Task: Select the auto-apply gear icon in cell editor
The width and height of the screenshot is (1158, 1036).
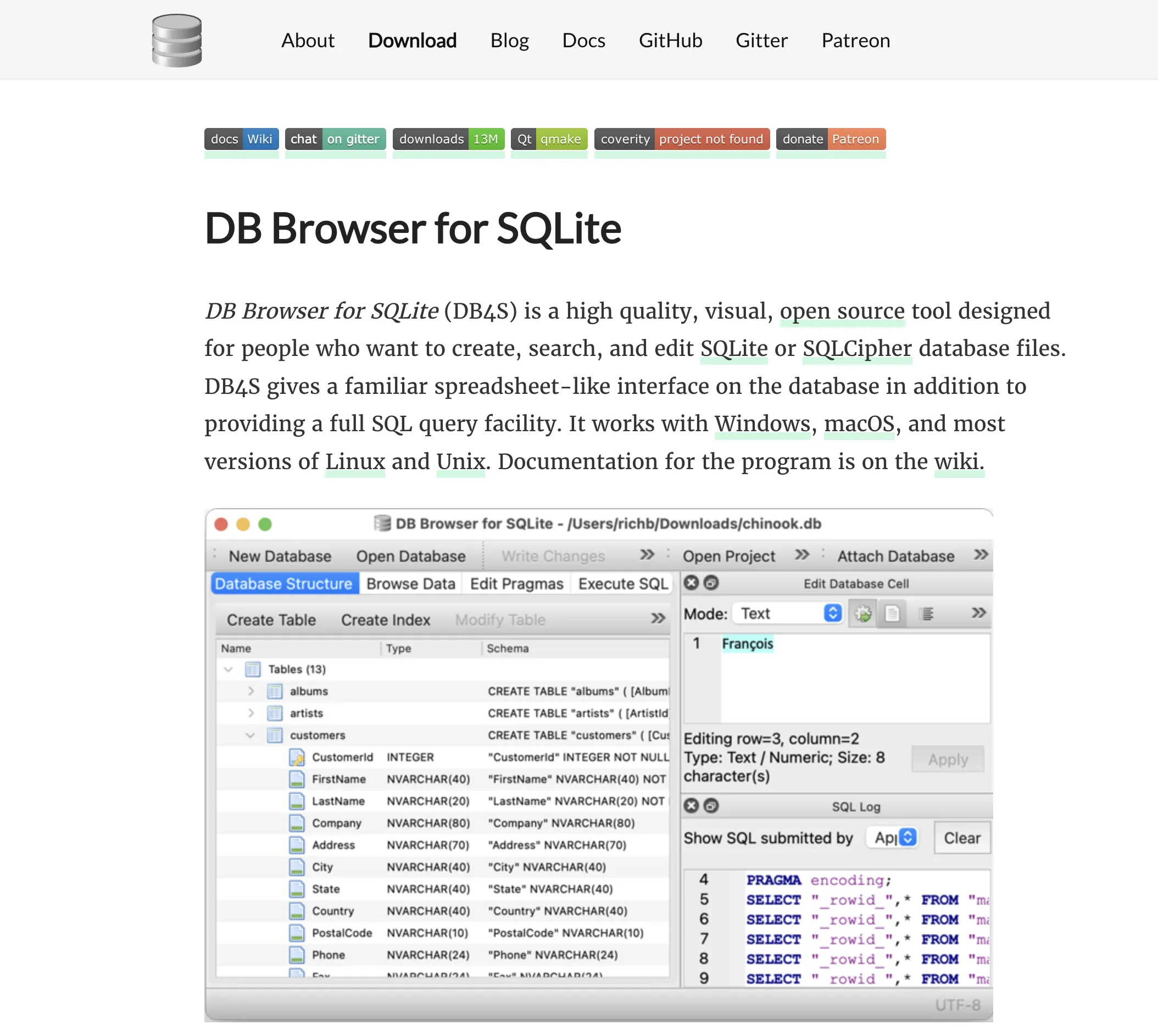Action: tap(862, 614)
